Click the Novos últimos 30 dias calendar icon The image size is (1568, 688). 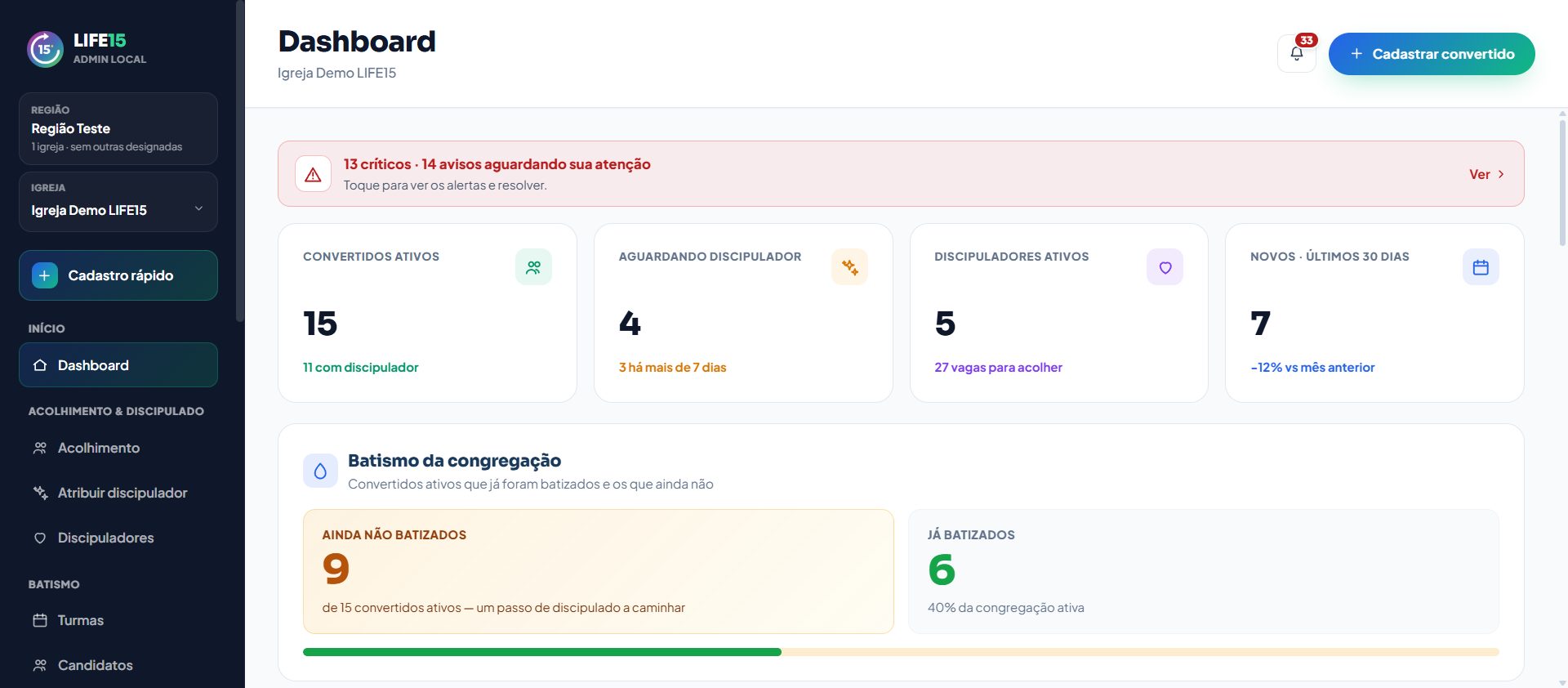[x=1481, y=267]
